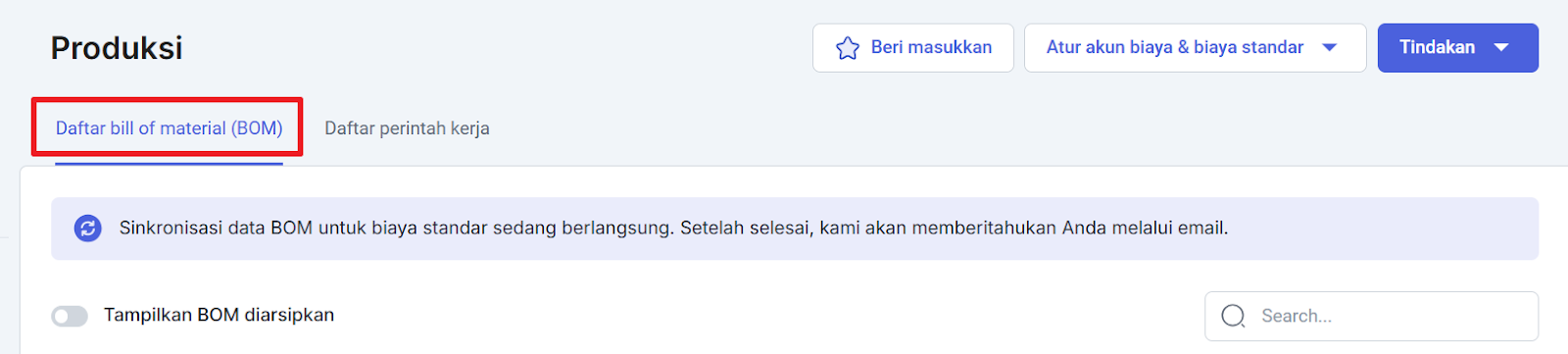The width and height of the screenshot is (1568, 354).
Task: Click the blue underline of the BOM tab
Action: pyautogui.click(x=169, y=163)
